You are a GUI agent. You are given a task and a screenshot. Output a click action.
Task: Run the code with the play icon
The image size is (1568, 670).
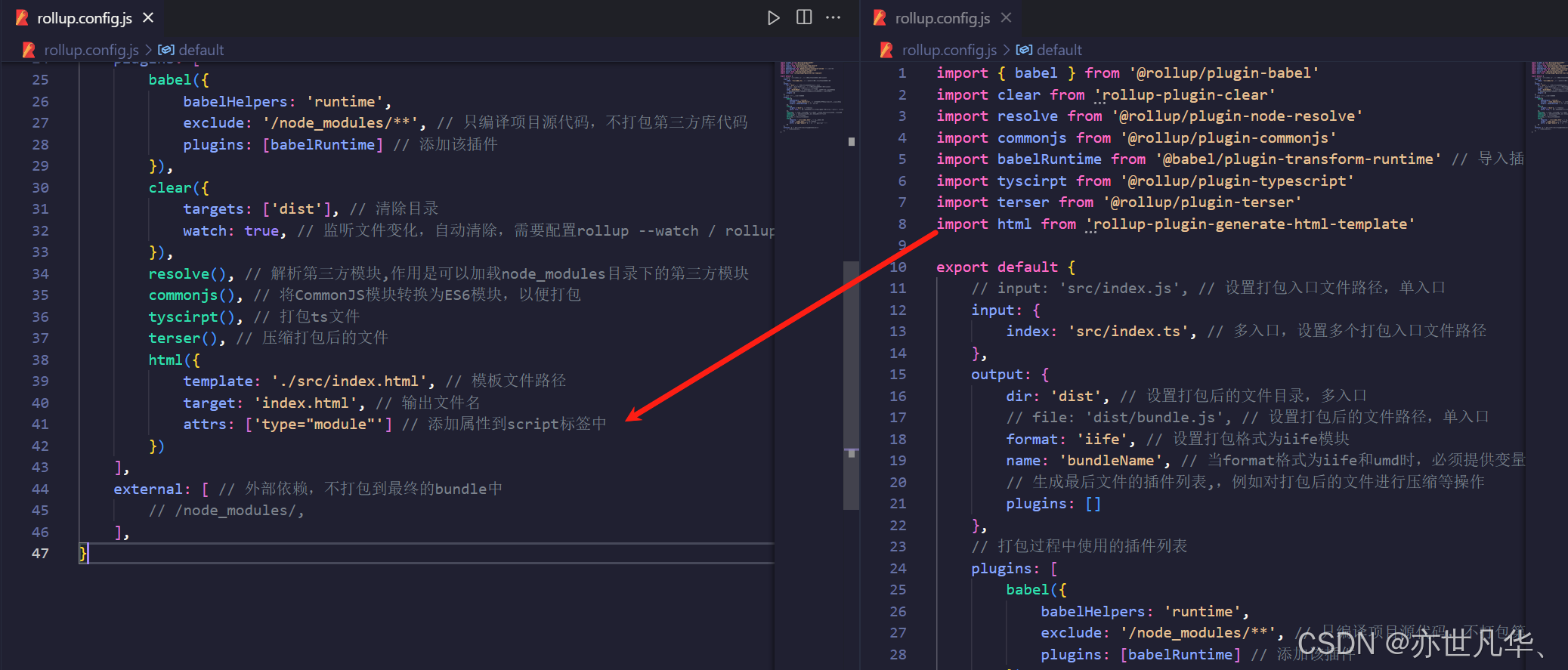point(773,17)
